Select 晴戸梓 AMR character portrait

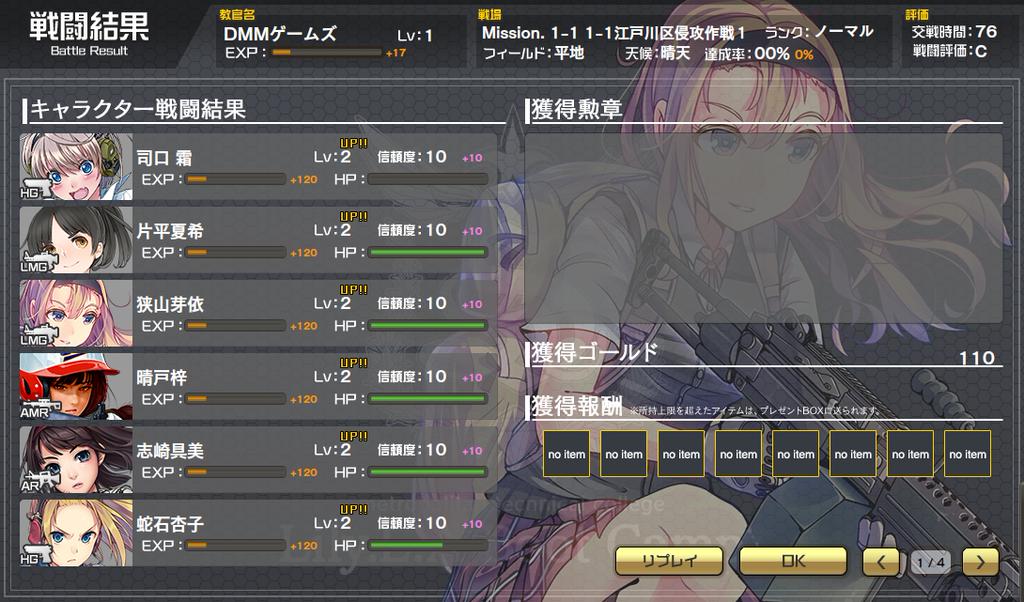pyautogui.click(x=76, y=386)
